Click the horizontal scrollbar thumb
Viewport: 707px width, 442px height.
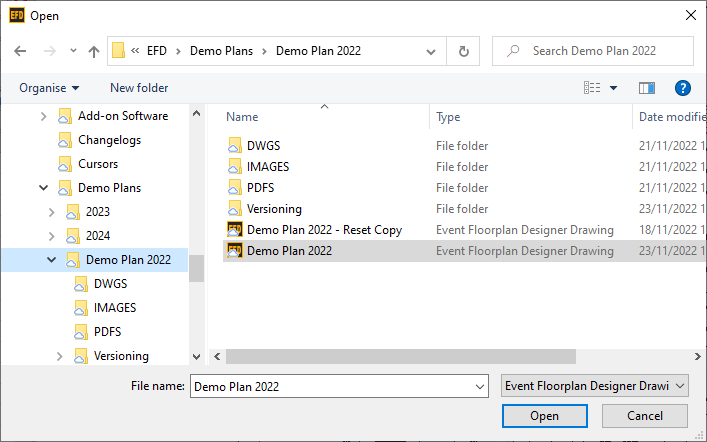[x=400, y=356]
